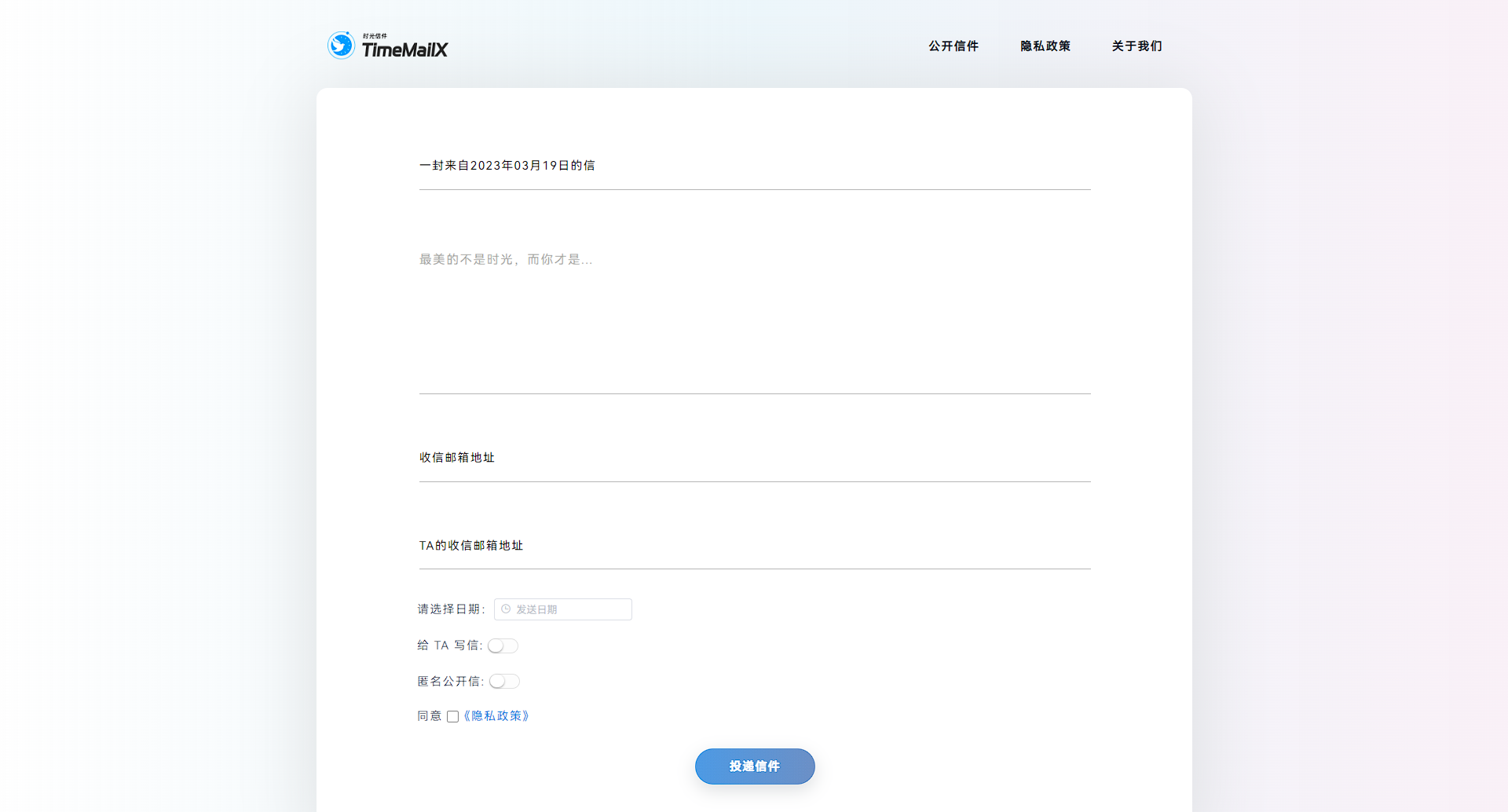Viewport: 1508px width, 812px height.
Task: Go to 隐私政策 in the top navigation
Action: coord(1045,46)
